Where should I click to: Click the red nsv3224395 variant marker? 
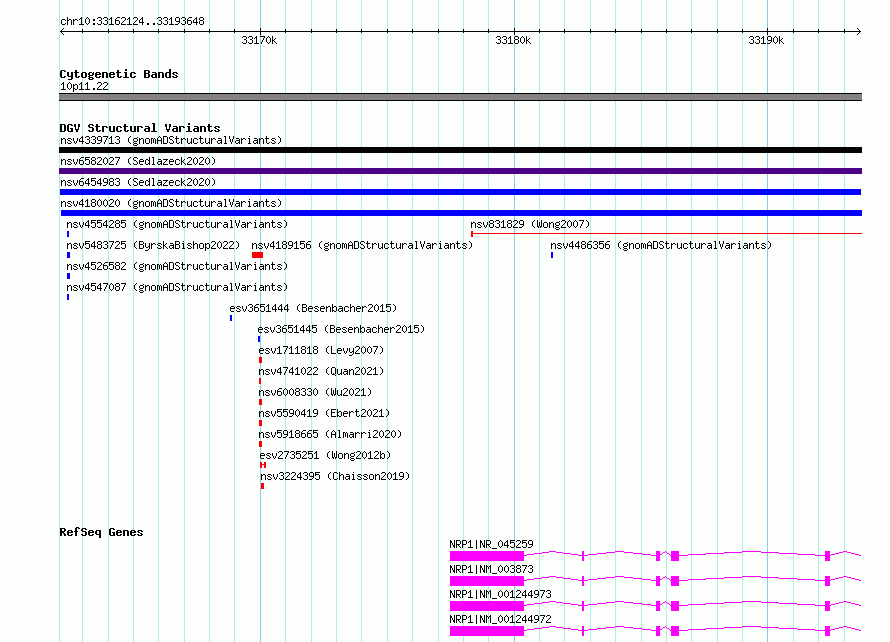click(262, 486)
